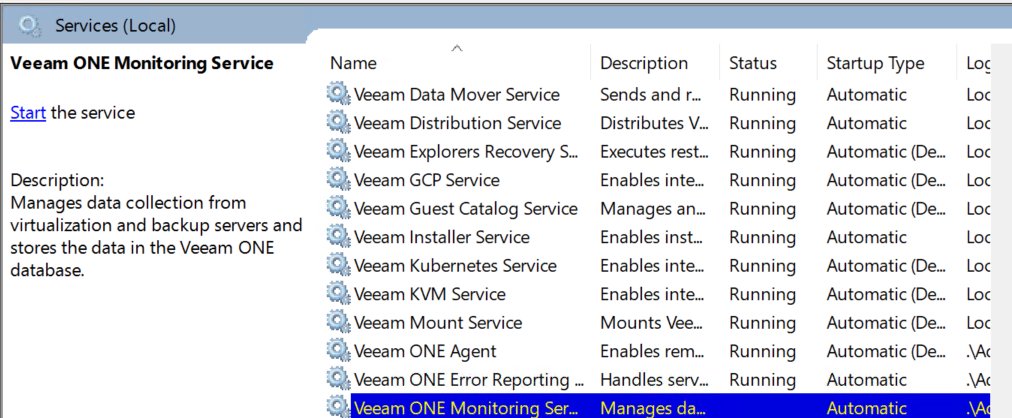Screen dimensions: 1012x418
Task: Click the 'Mounts Vee...' description cell
Action: 652,323
